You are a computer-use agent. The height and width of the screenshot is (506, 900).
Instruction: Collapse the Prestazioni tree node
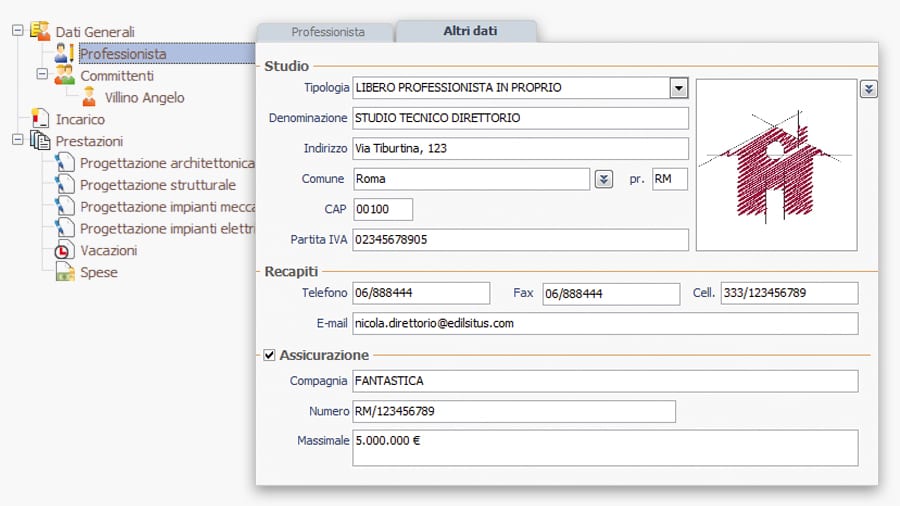coord(18,141)
